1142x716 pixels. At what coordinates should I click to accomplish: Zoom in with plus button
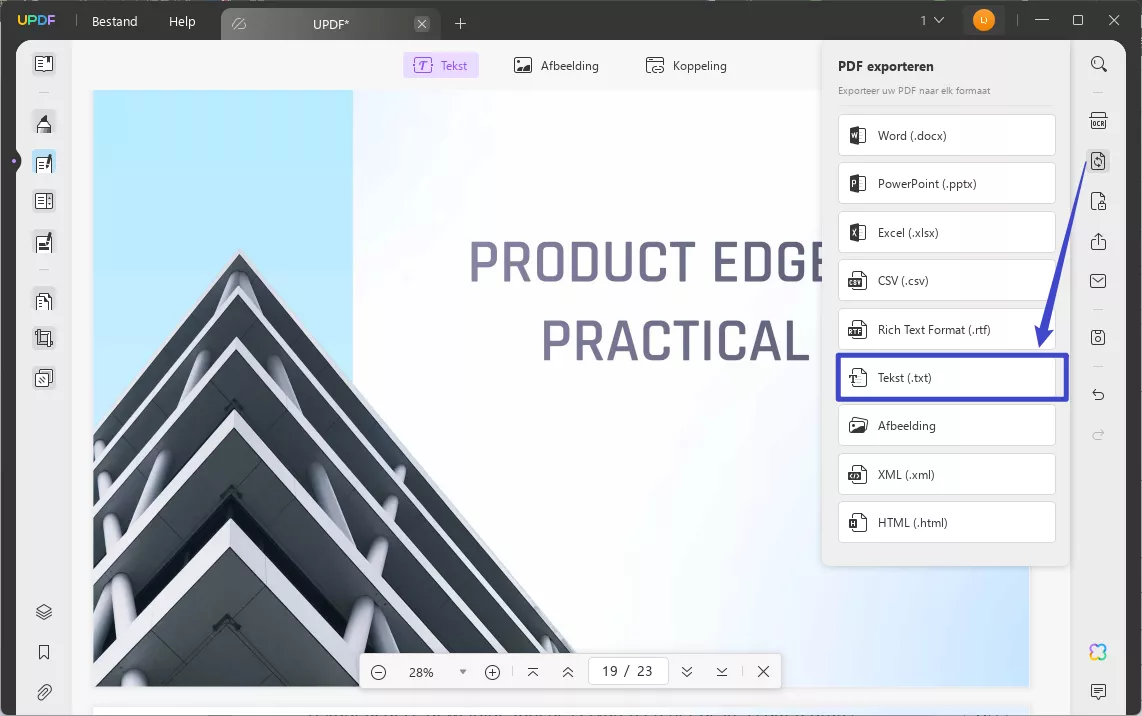[x=492, y=672]
